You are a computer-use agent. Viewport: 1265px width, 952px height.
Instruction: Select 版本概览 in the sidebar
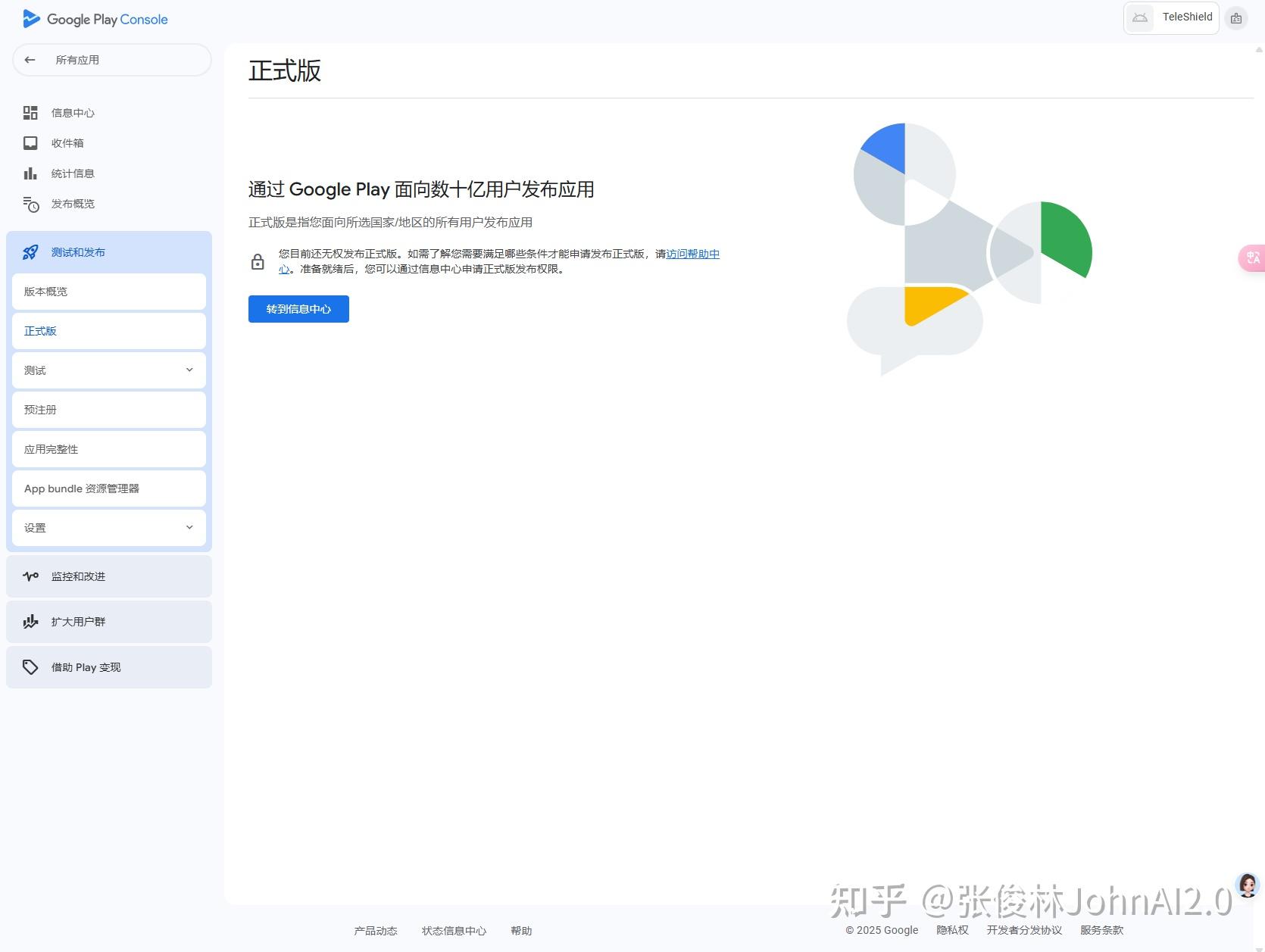tap(109, 292)
